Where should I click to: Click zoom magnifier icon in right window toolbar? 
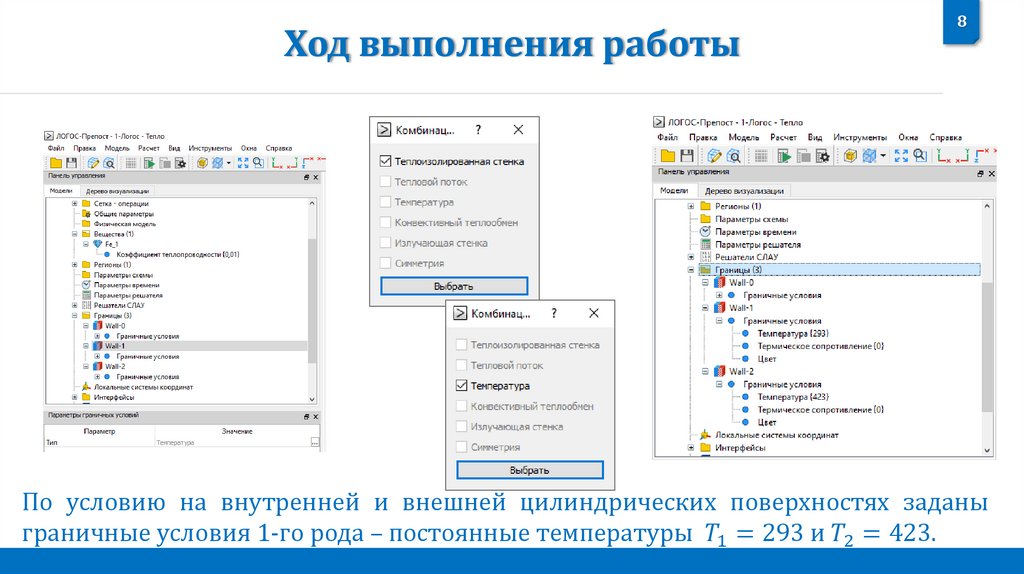[x=920, y=155]
